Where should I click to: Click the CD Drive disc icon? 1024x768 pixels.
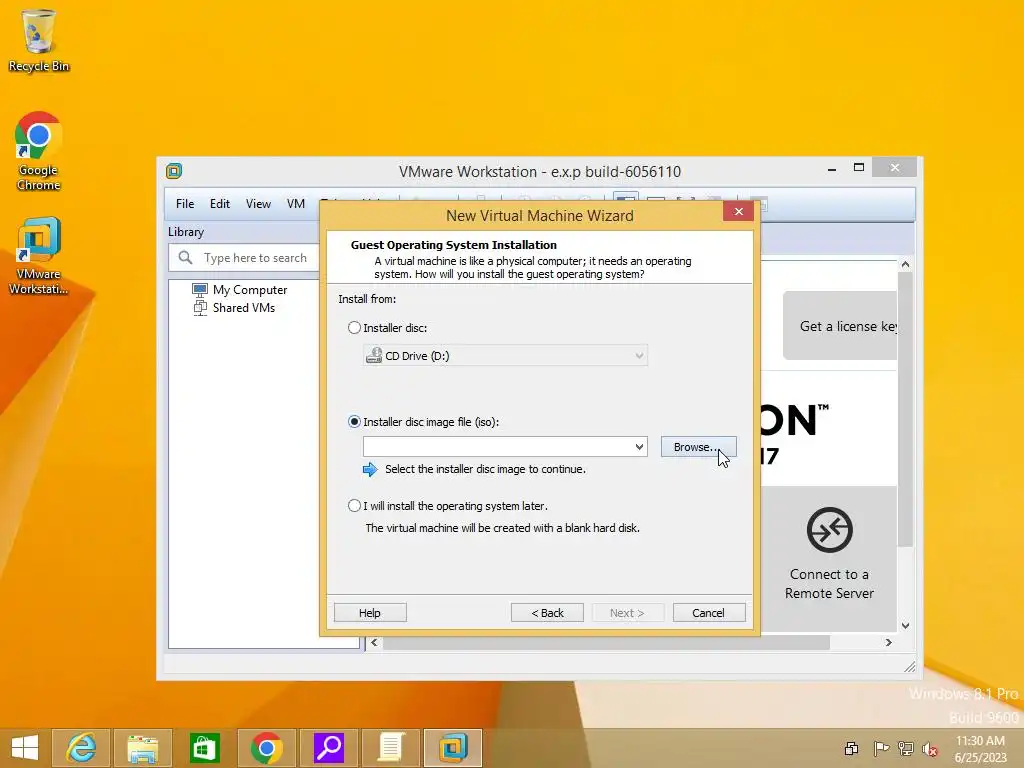coord(374,355)
